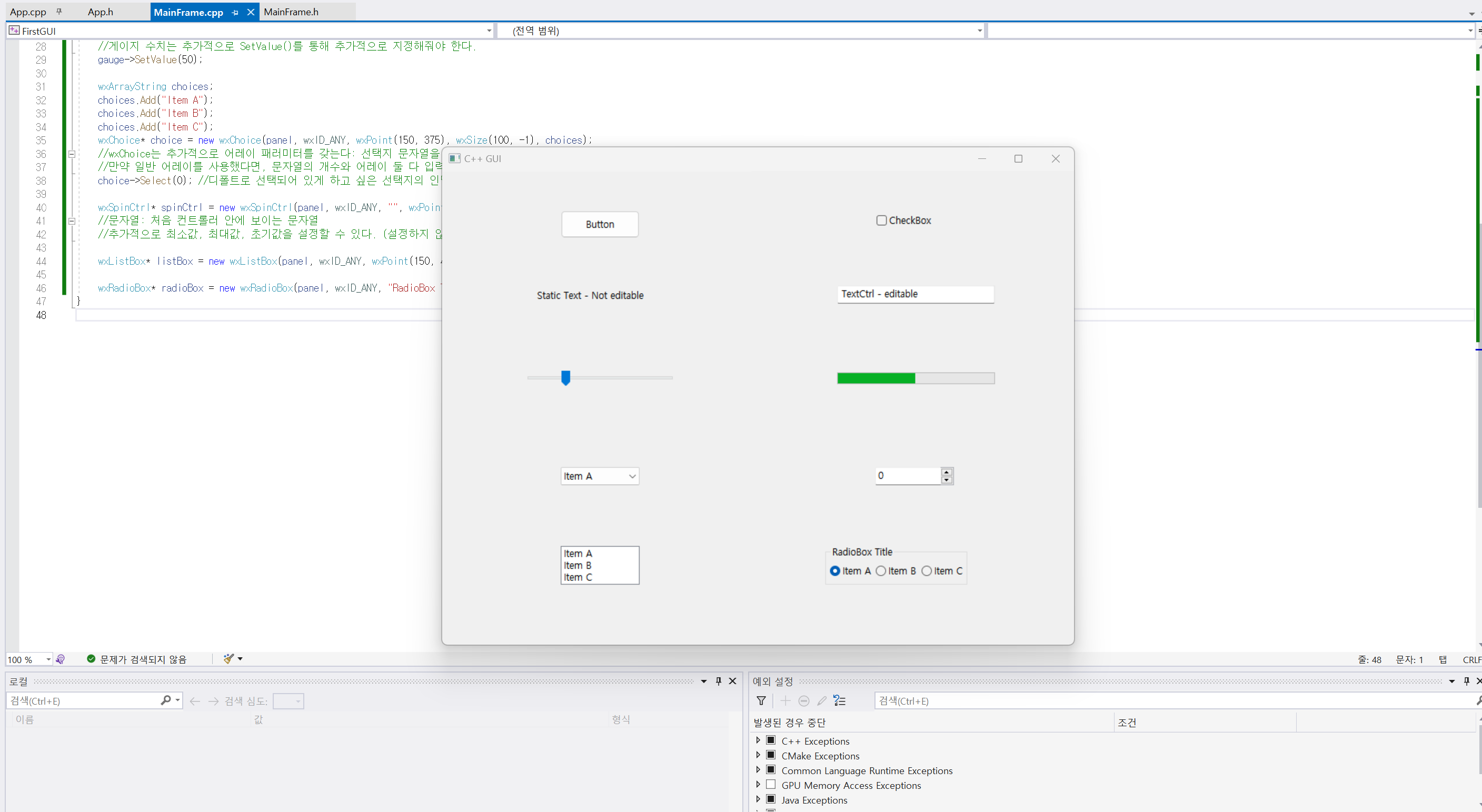The image size is (1482, 812).
Task: Click the spin control number field
Action: click(x=908, y=476)
